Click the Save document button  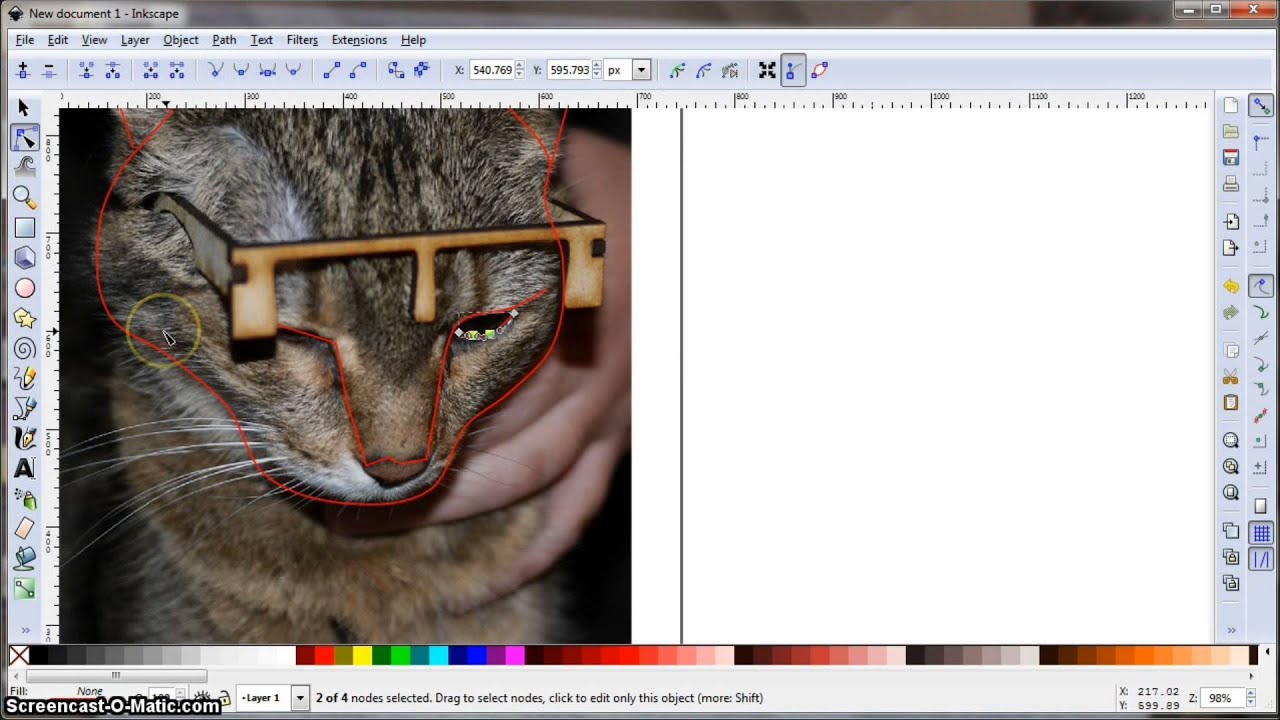[1231, 158]
